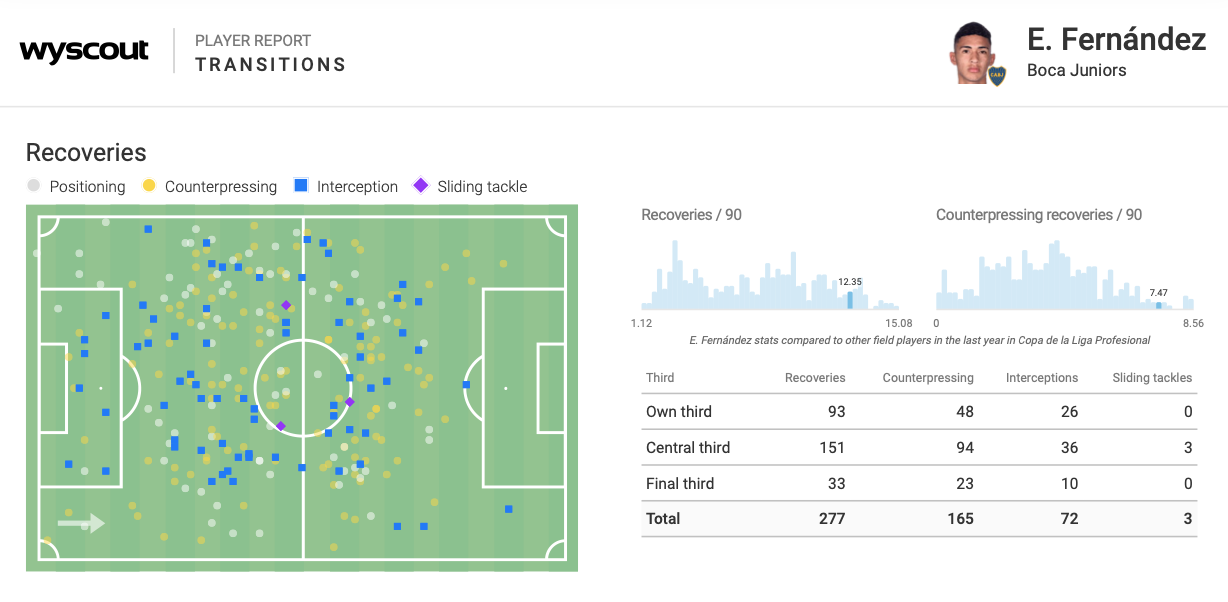Click the Boca Juniors club badge
The height and width of the screenshot is (602, 1228).
(997, 75)
